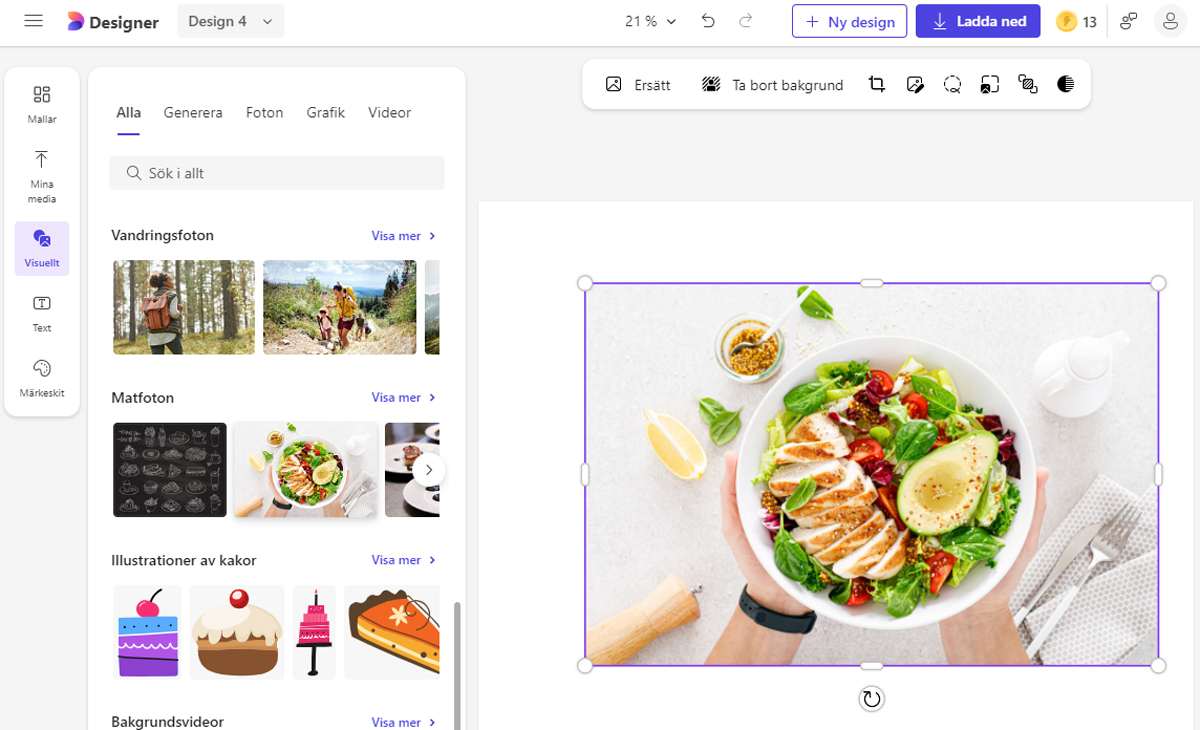The image size is (1200, 730).
Task: Switch to the Generera tab
Action: pos(193,113)
